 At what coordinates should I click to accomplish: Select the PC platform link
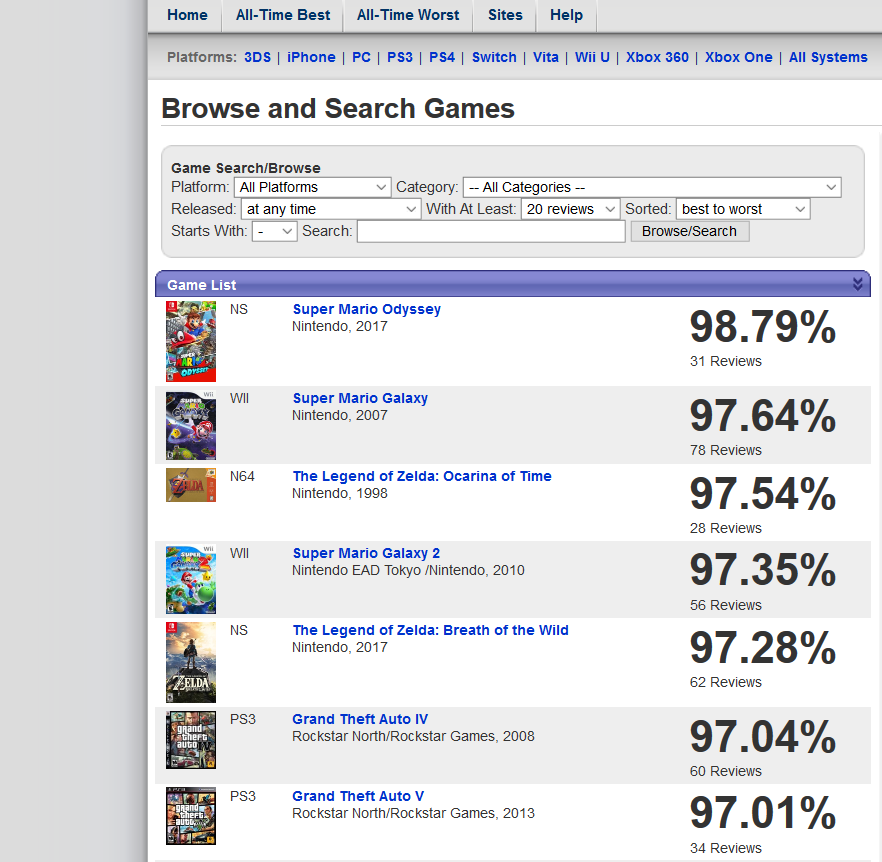(x=361, y=57)
